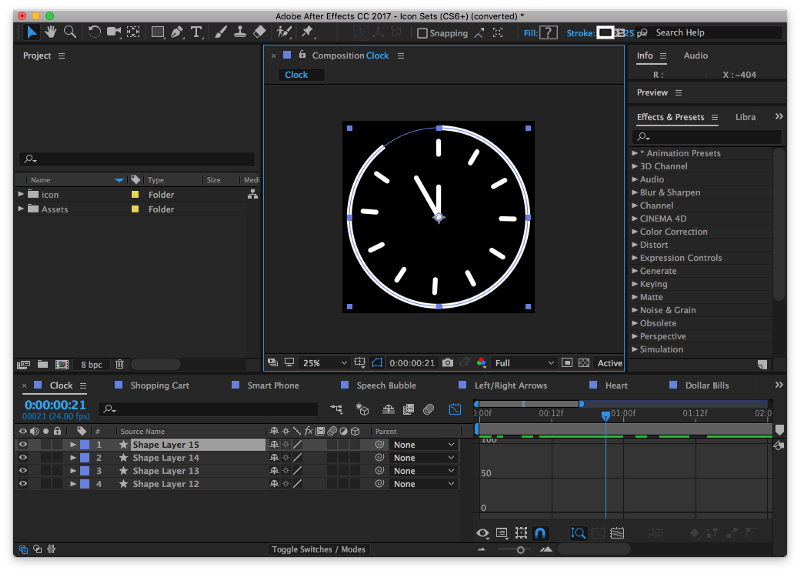This screenshot has height=573, width=800.
Task: Click Toggle Switches / Modes button
Action: pyautogui.click(x=318, y=549)
